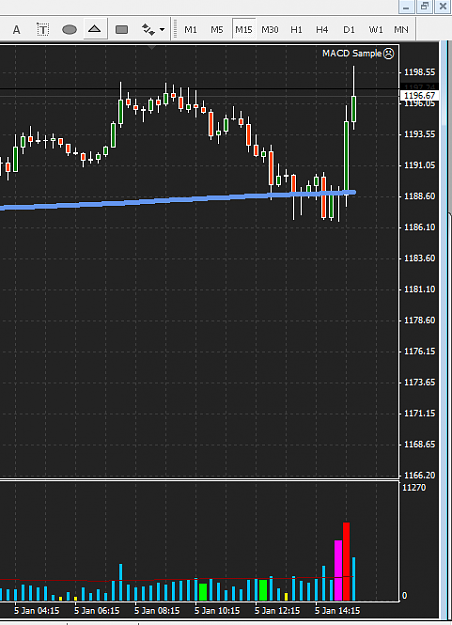Switch chart to M5 timeframe

(x=217, y=30)
